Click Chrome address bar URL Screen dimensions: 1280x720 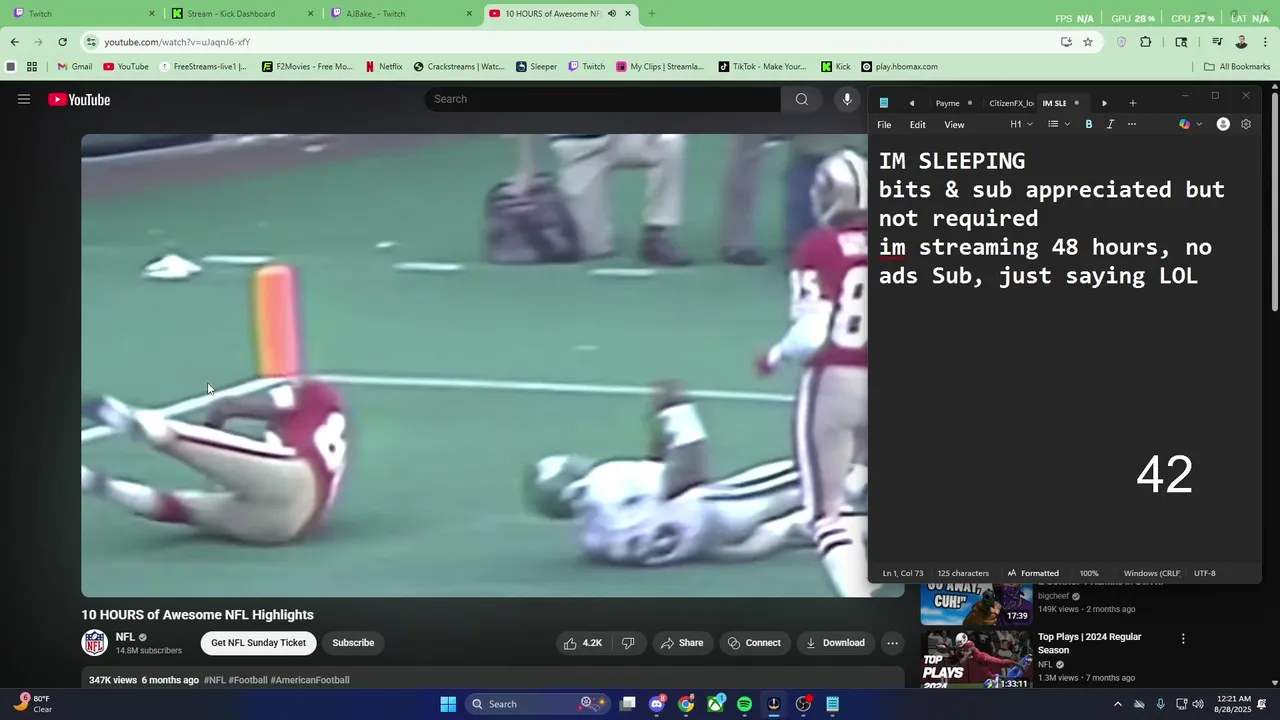177,42
